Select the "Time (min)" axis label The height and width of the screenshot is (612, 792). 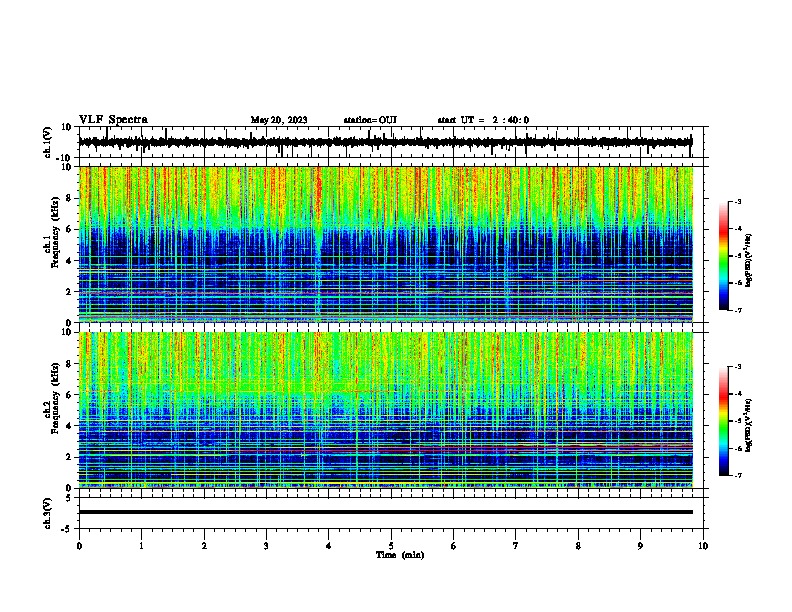[400, 555]
